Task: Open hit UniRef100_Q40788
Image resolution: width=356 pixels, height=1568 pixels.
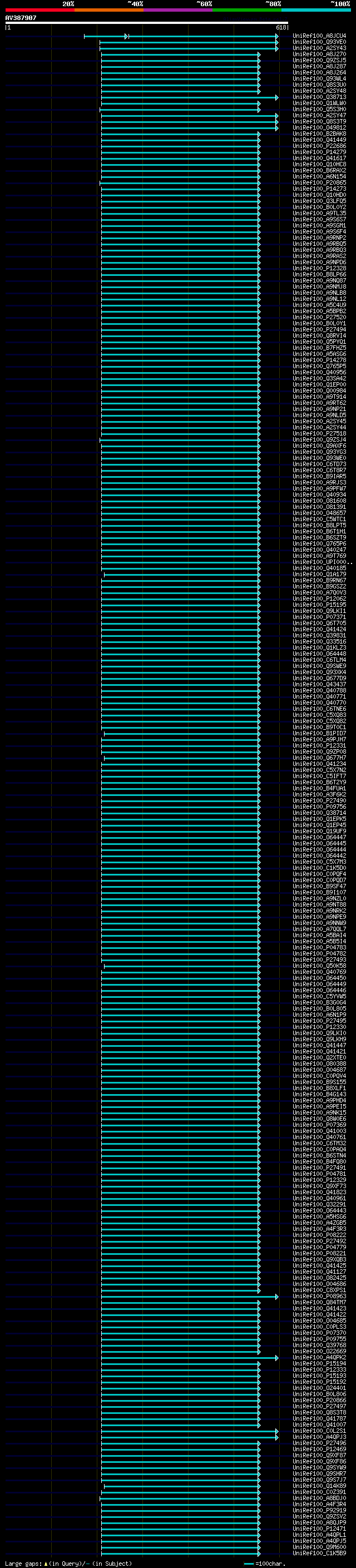Action: click(x=319, y=690)
